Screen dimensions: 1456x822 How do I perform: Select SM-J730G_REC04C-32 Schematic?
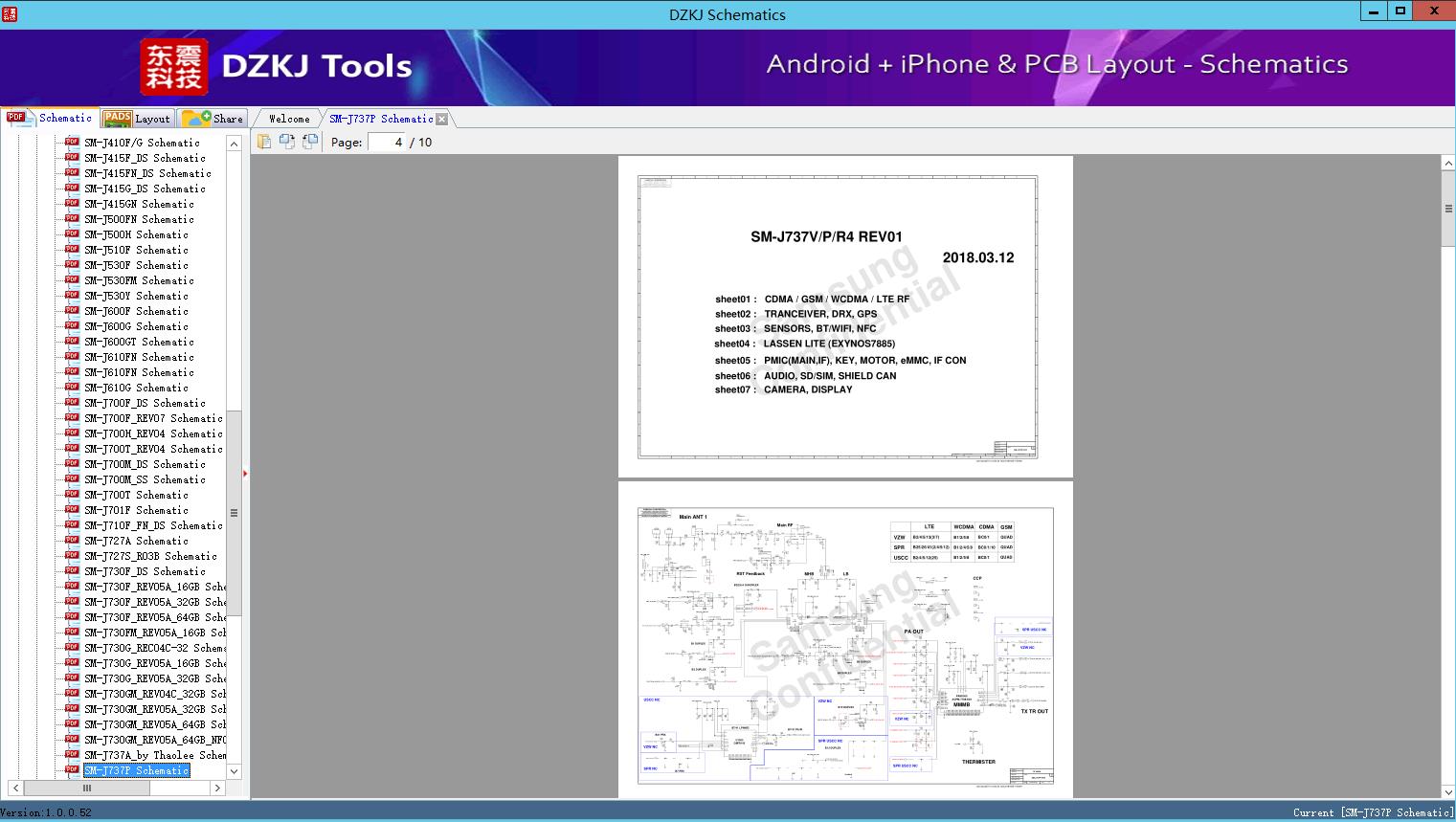(155, 648)
